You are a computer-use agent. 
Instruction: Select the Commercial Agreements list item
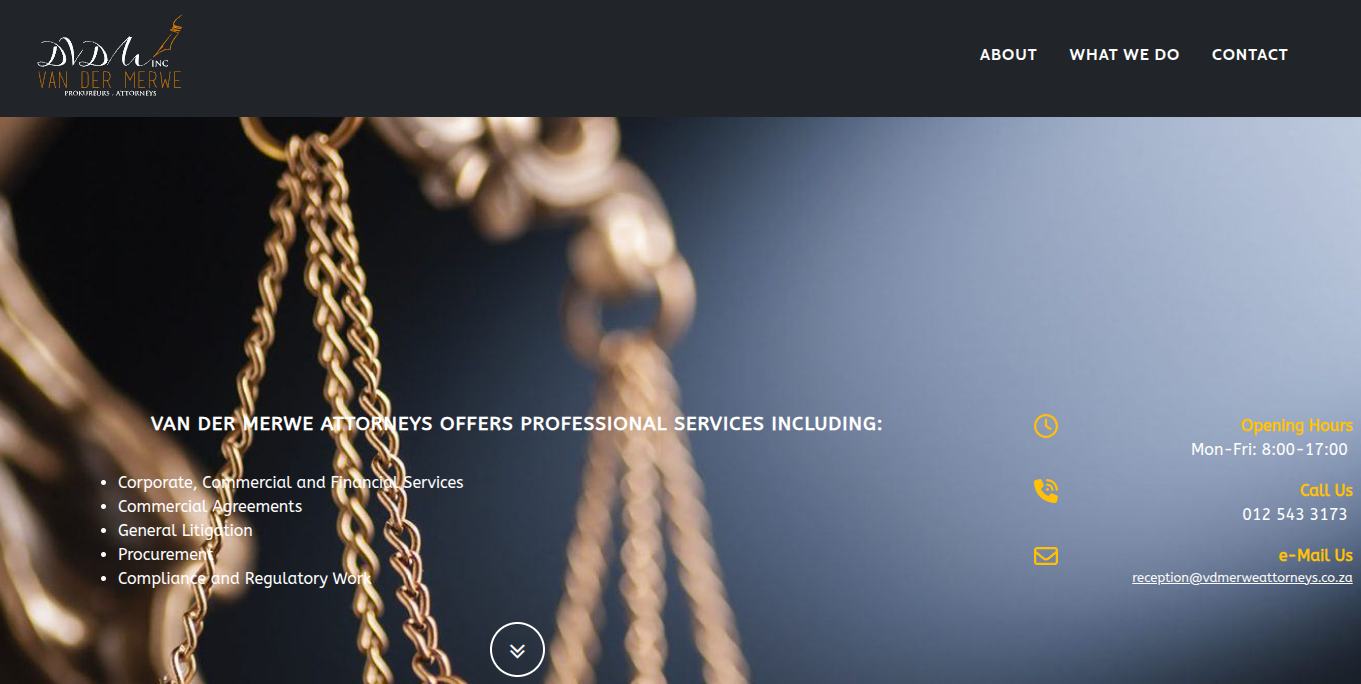point(210,506)
